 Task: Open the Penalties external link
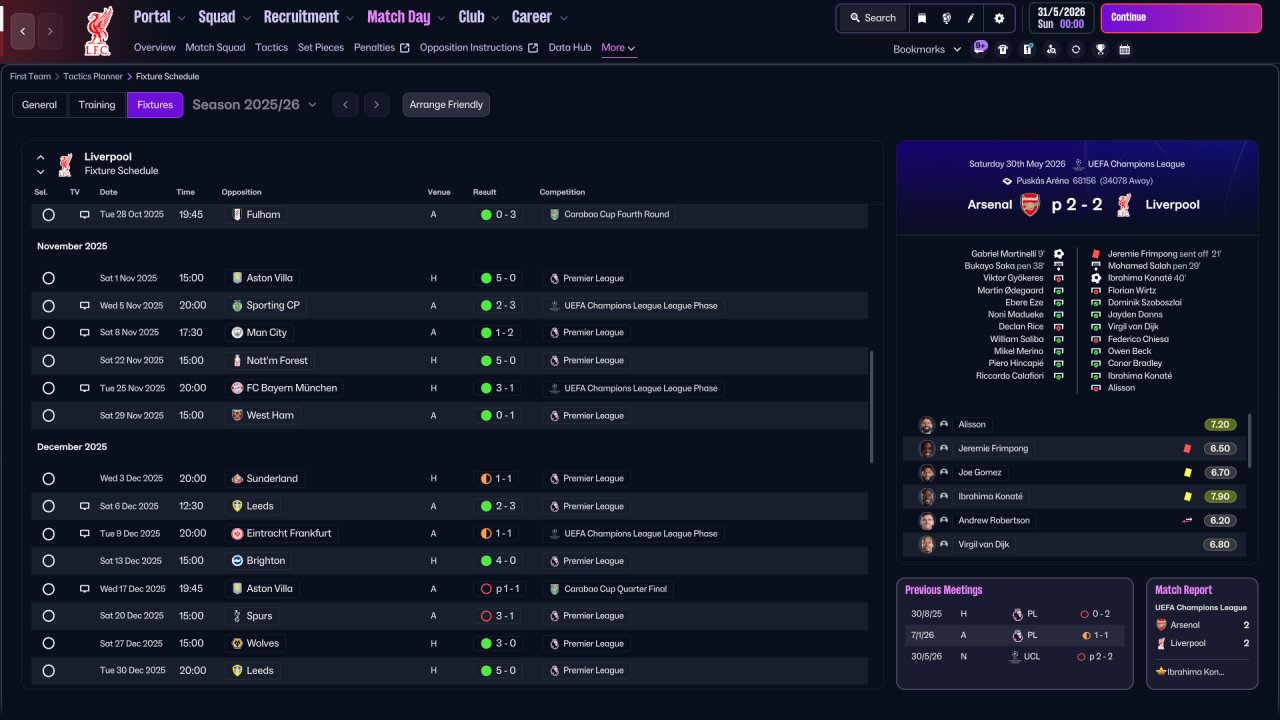tap(382, 48)
